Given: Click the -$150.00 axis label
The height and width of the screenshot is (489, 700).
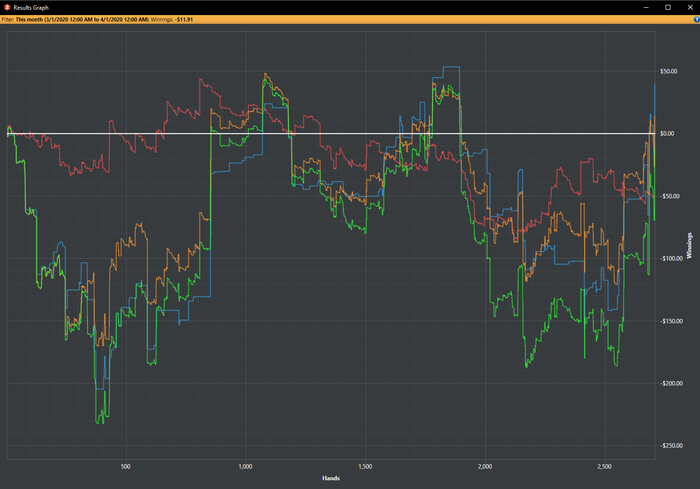Looking at the screenshot, I should click(671, 321).
